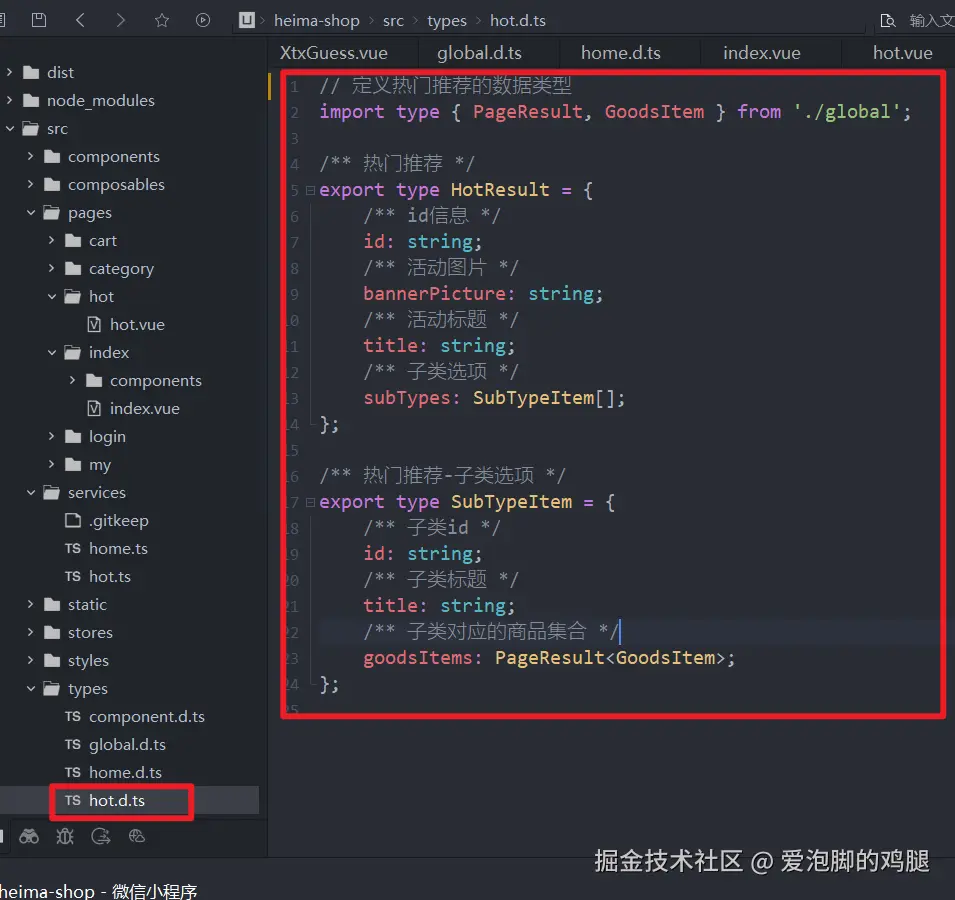Click the save file icon in toolbar

38,20
